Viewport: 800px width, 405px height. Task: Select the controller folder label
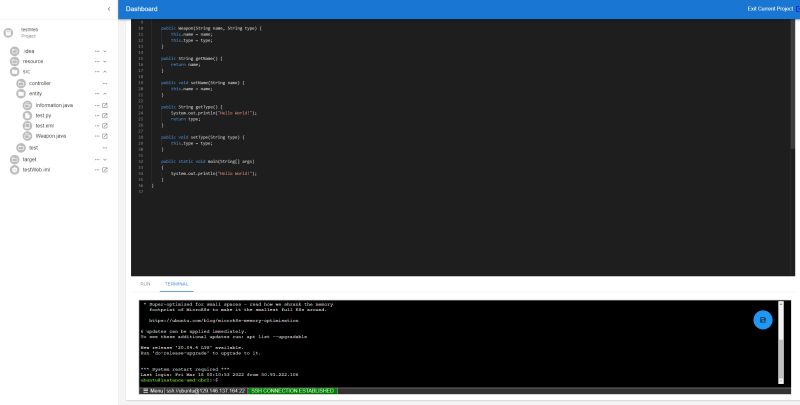pyautogui.click(x=40, y=83)
